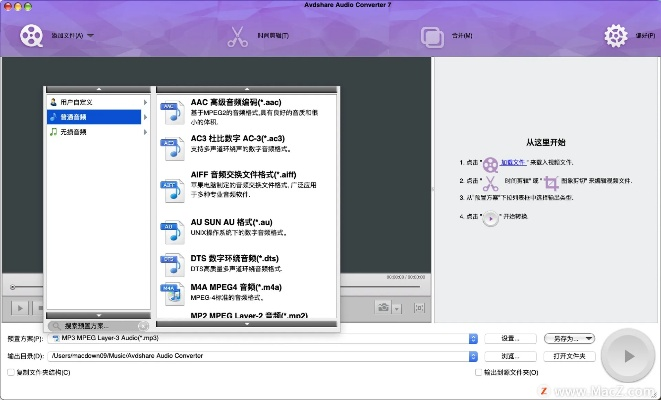Click the category list scroll-up arrow bar
Viewport: 661px width, 400px height.
pyautogui.click(x=98, y=89)
